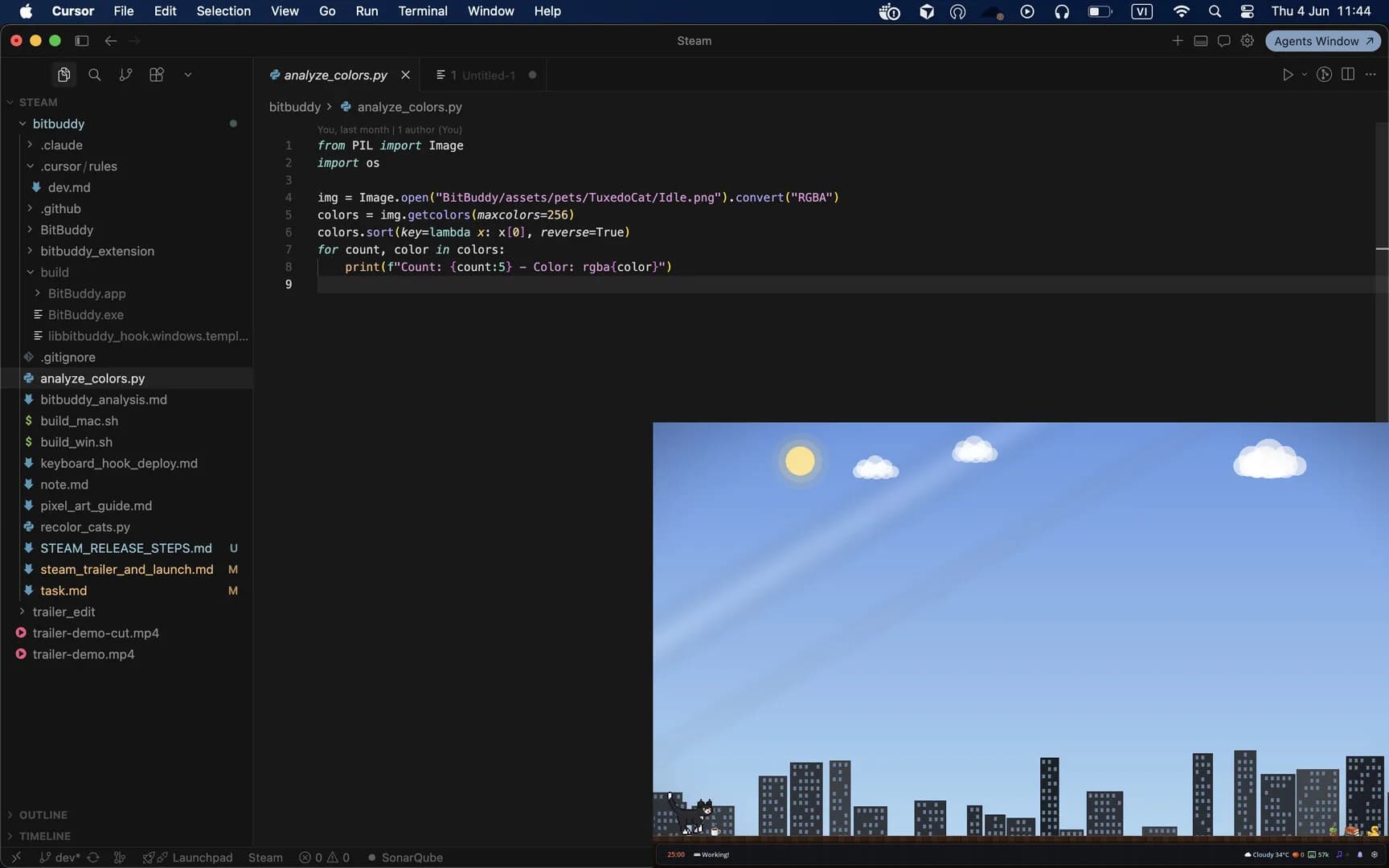Open the .gitignore file

[x=127, y=357]
